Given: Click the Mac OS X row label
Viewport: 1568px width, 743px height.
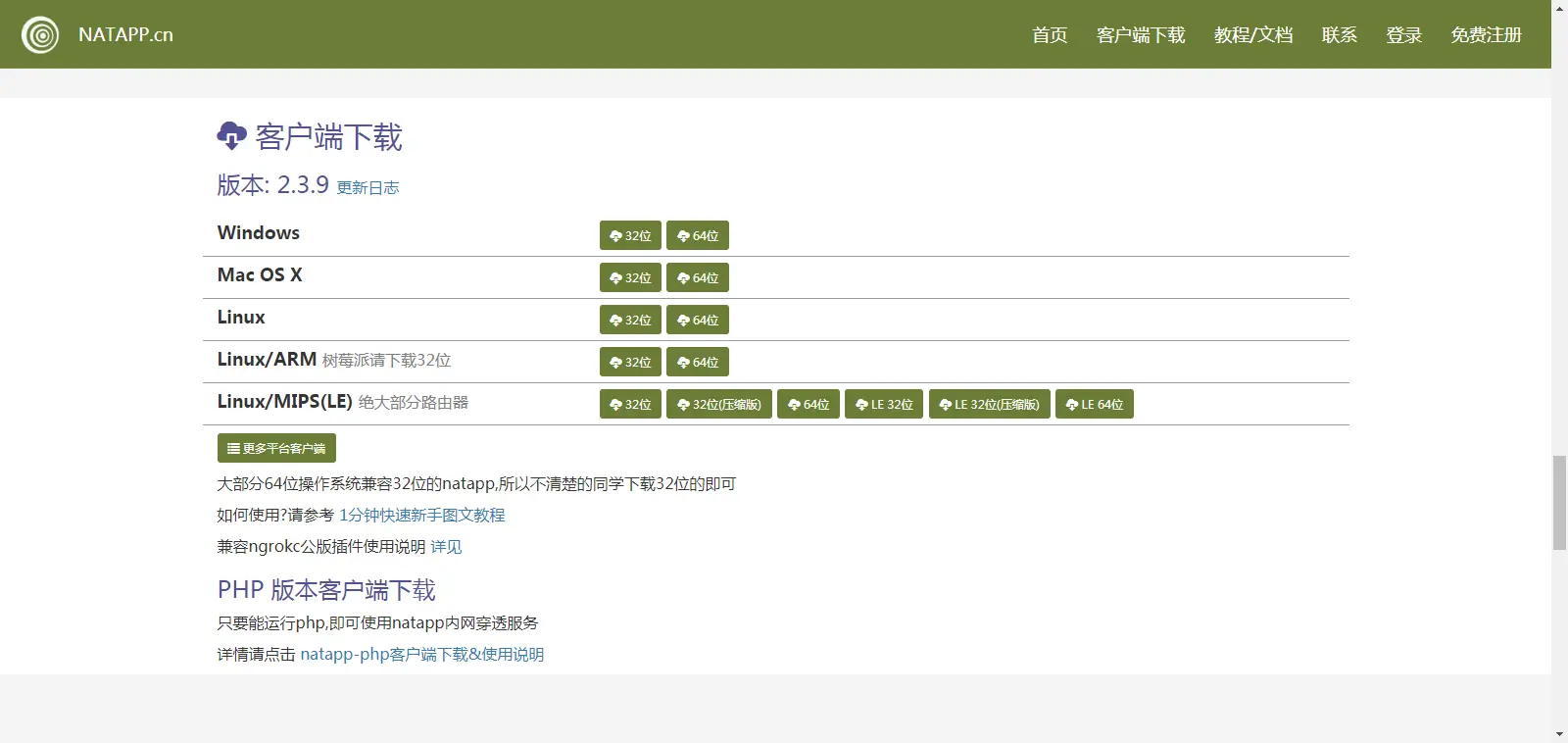Looking at the screenshot, I should 260,274.
